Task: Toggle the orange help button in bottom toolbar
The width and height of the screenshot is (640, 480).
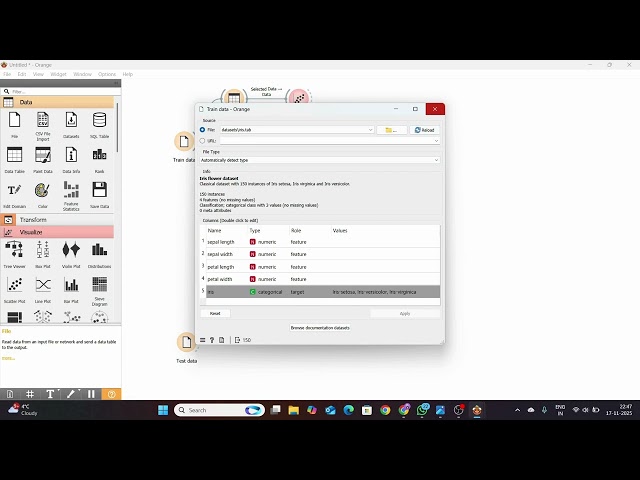Action: [111, 394]
